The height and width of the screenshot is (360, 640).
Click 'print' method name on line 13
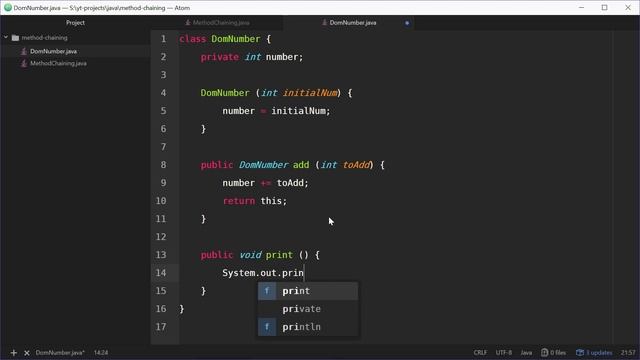[x=279, y=255]
